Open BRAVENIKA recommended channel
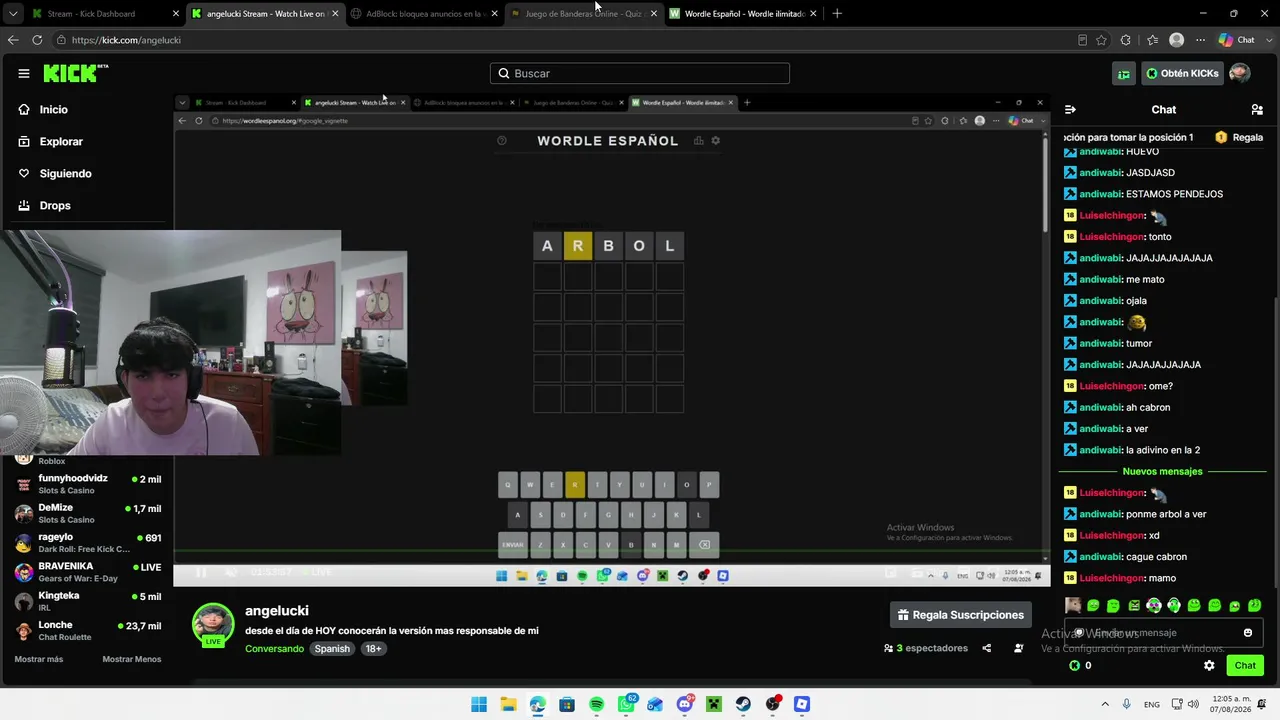Image resolution: width=1280 pixels, height=720 pixels. [x=88, y=572]
